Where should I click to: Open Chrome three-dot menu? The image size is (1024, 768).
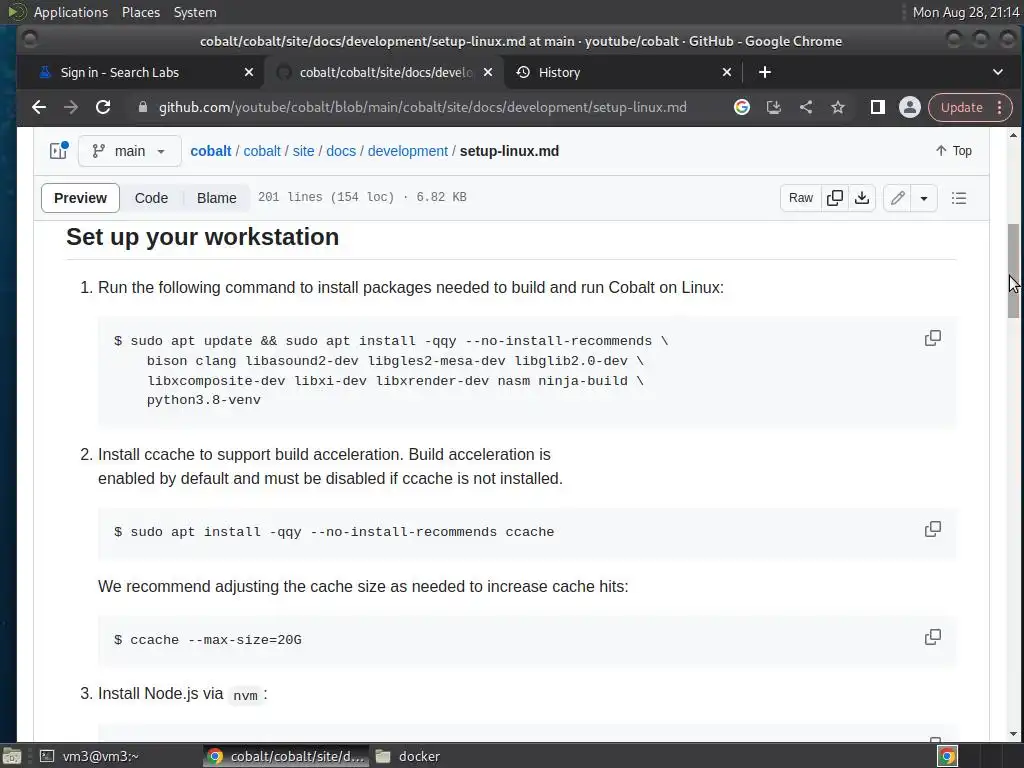click(1000, 107)
